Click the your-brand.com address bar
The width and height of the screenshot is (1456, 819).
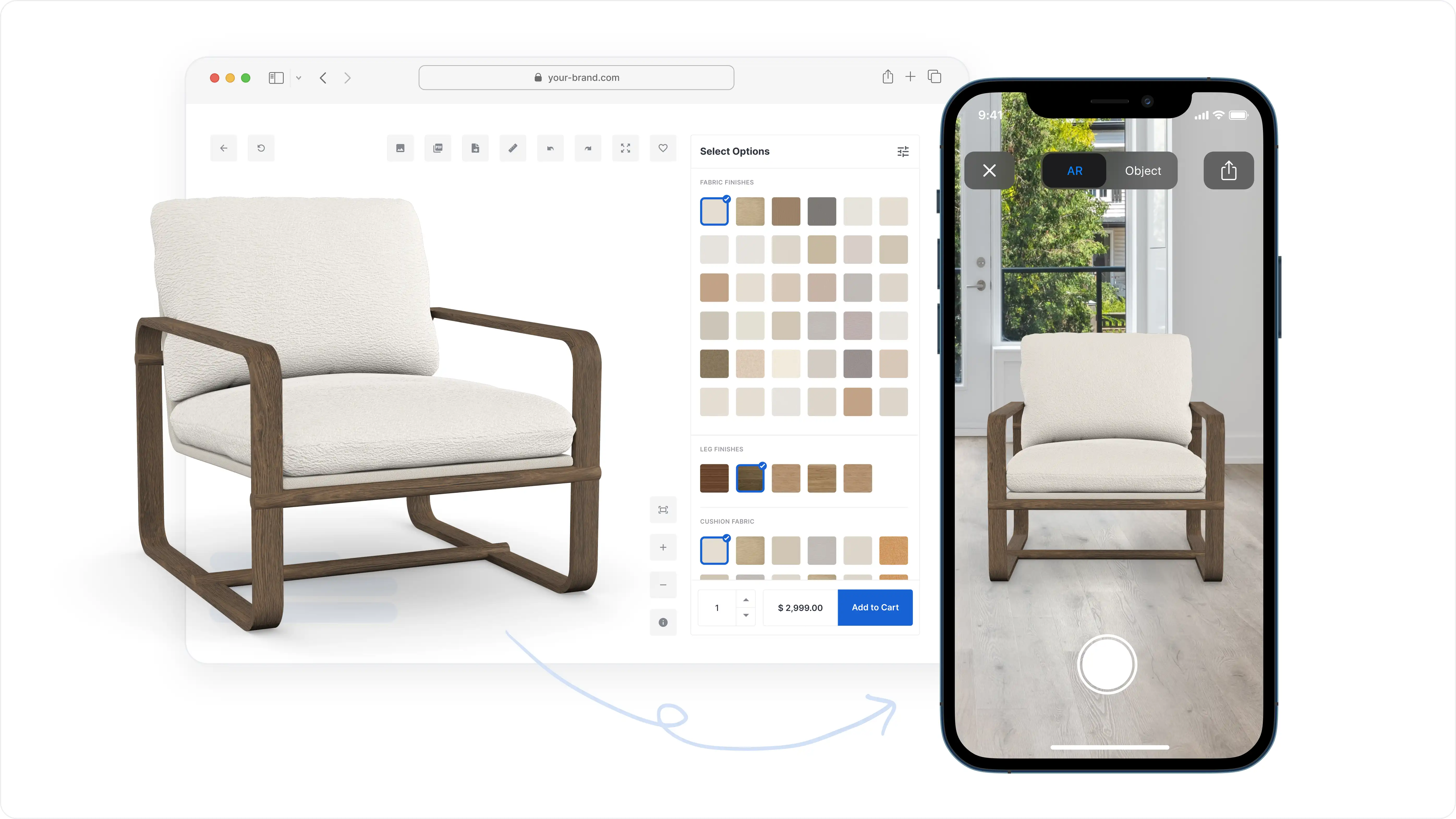(577, 77)
